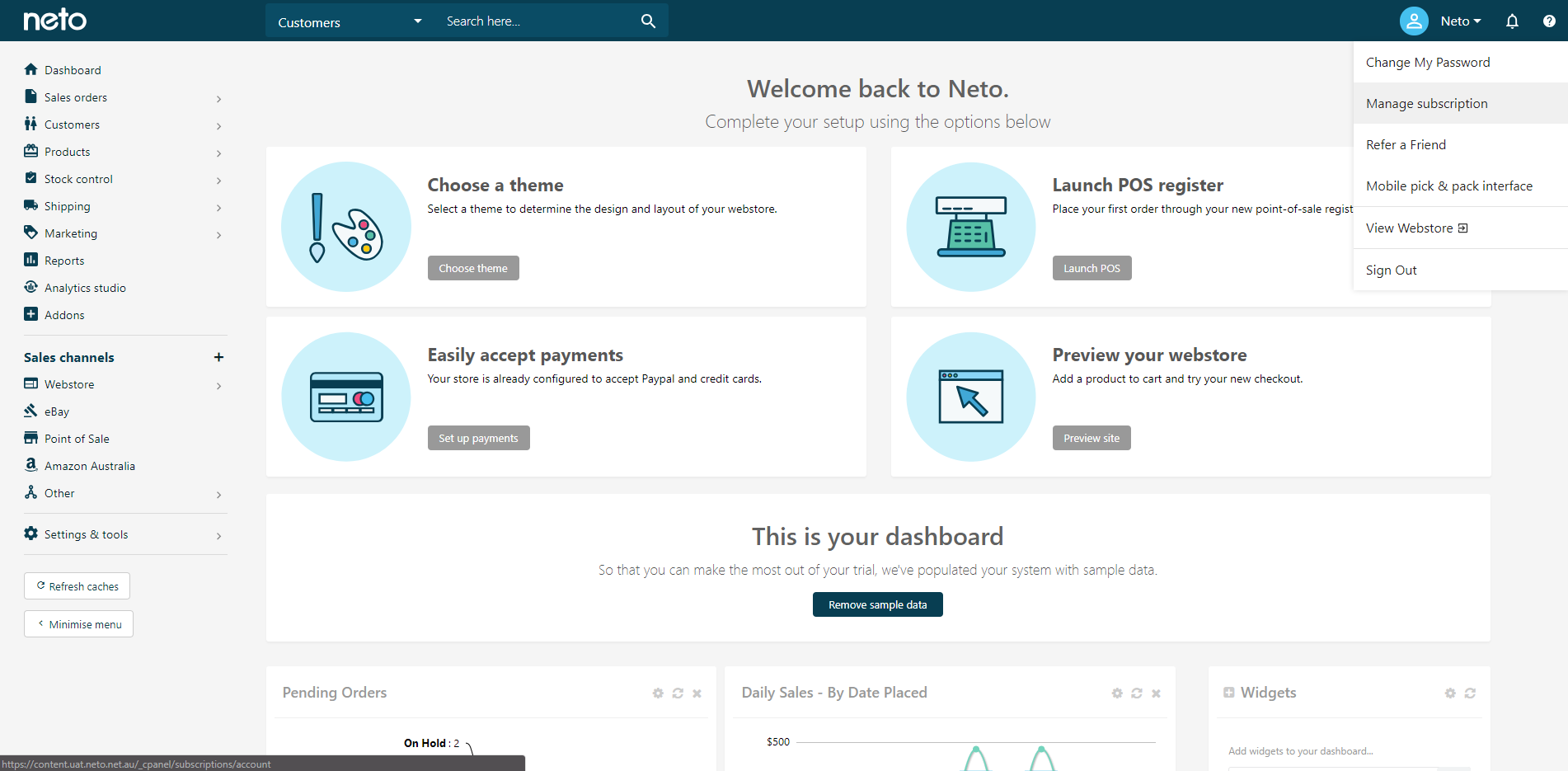Click the user avatar icon
Screen dimensions: 1568x771
[x=1414, y=21]
